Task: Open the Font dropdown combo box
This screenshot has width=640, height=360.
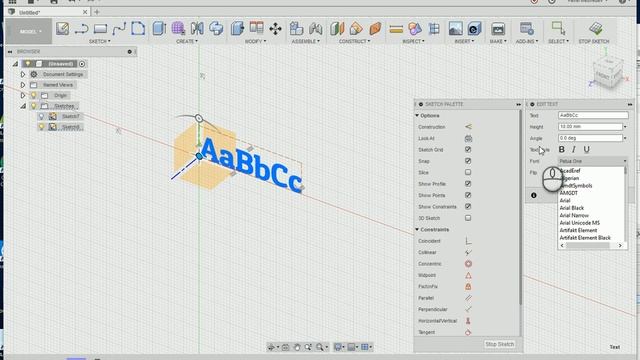Action: (x=593, y=161)
